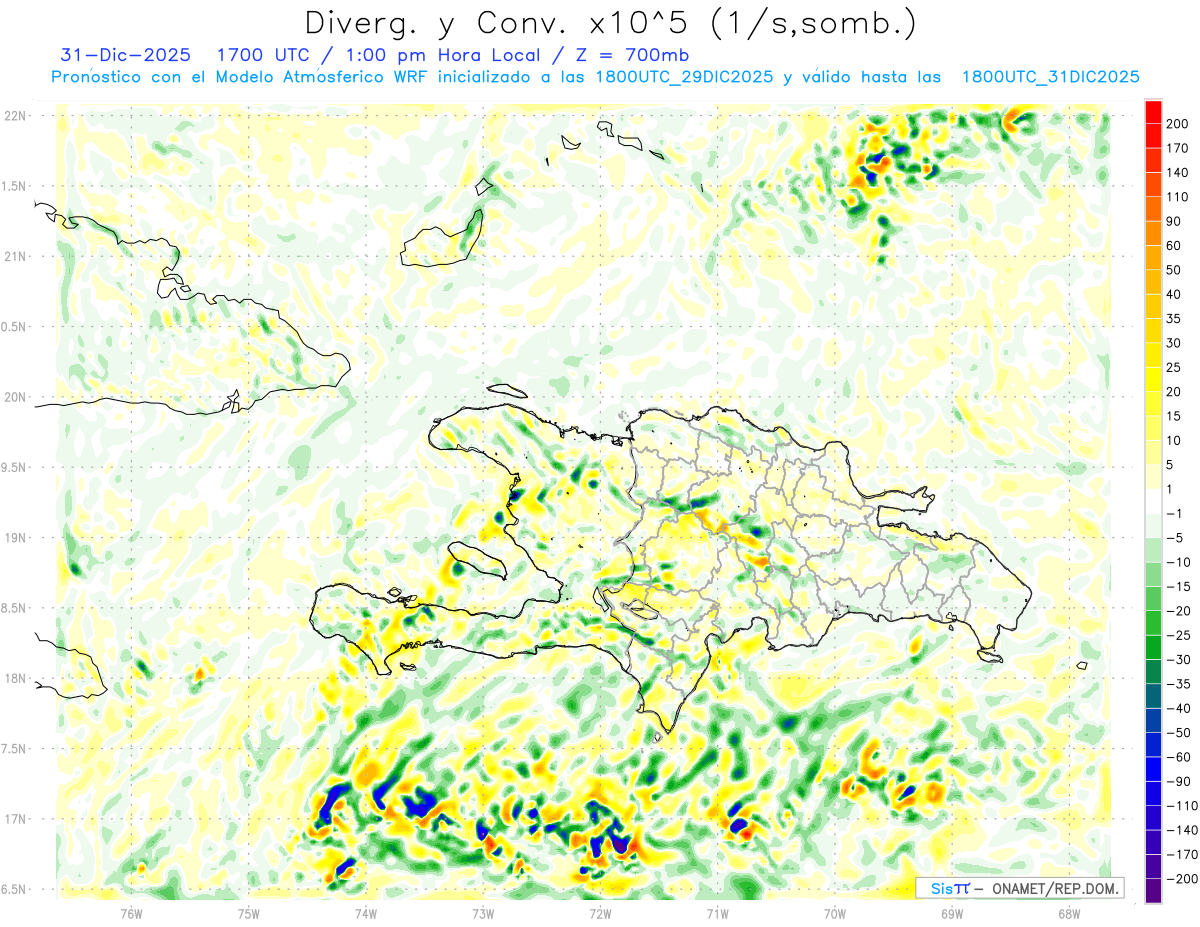Click the '200' label on the color bar
Screen dimensions: 1200x927
click(x=1178, y=124)
